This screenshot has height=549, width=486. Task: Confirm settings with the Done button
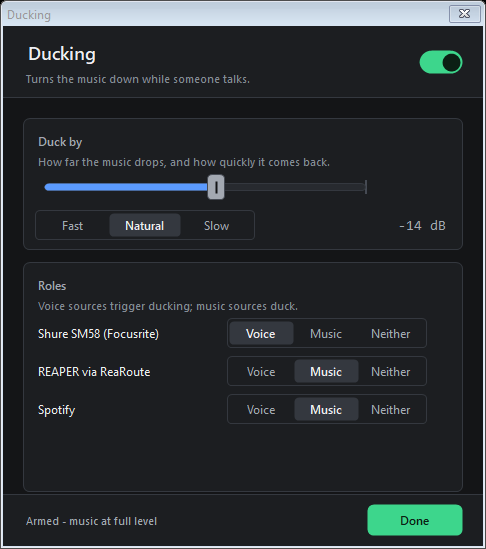pyautogui.click(x=415, y=520)
